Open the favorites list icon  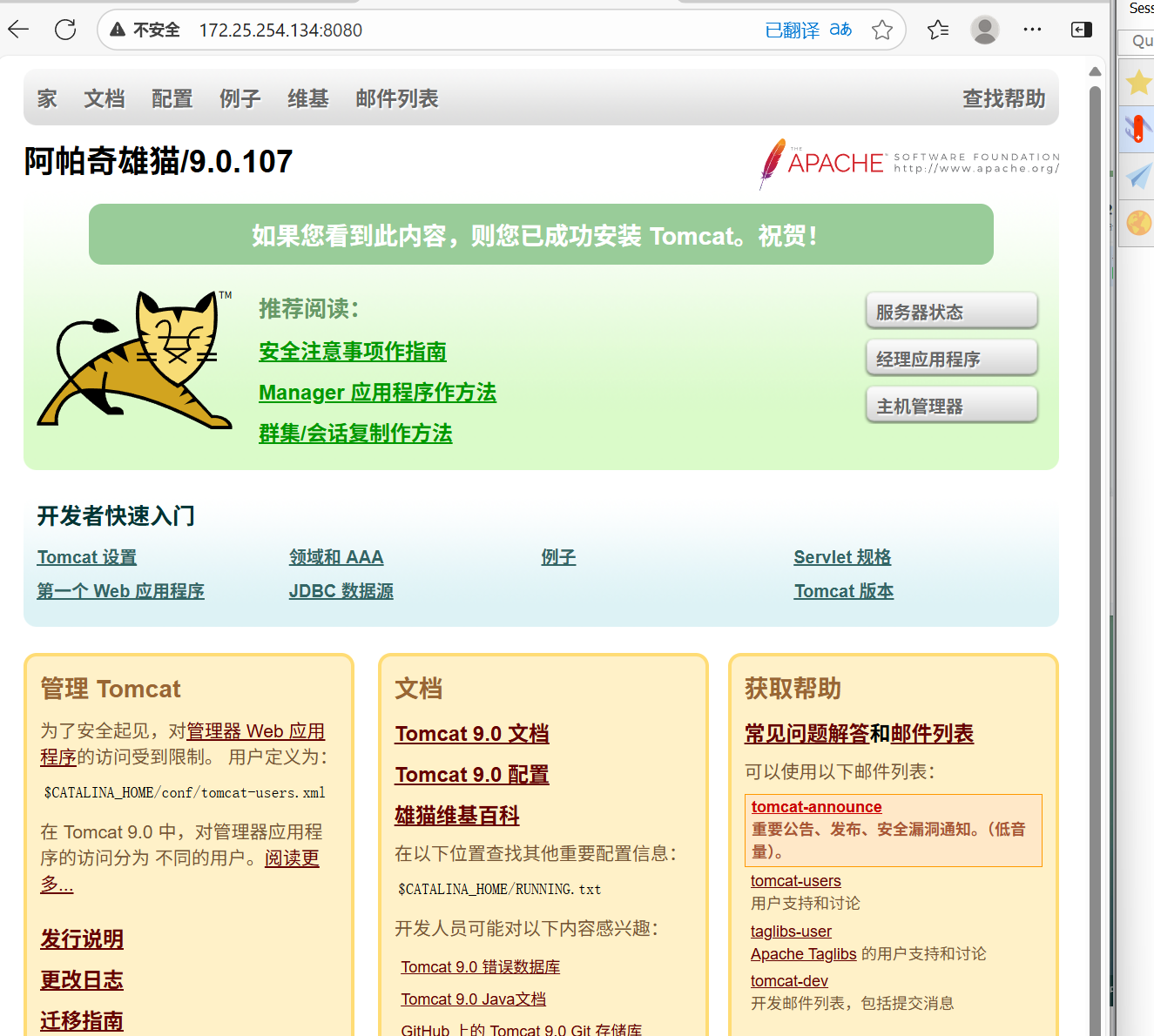pos(938,30)
